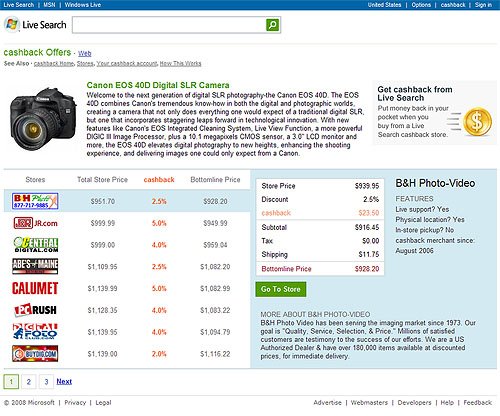500x416 pixels.
Task: Open the Stores link under See Also
Action: 85,63
